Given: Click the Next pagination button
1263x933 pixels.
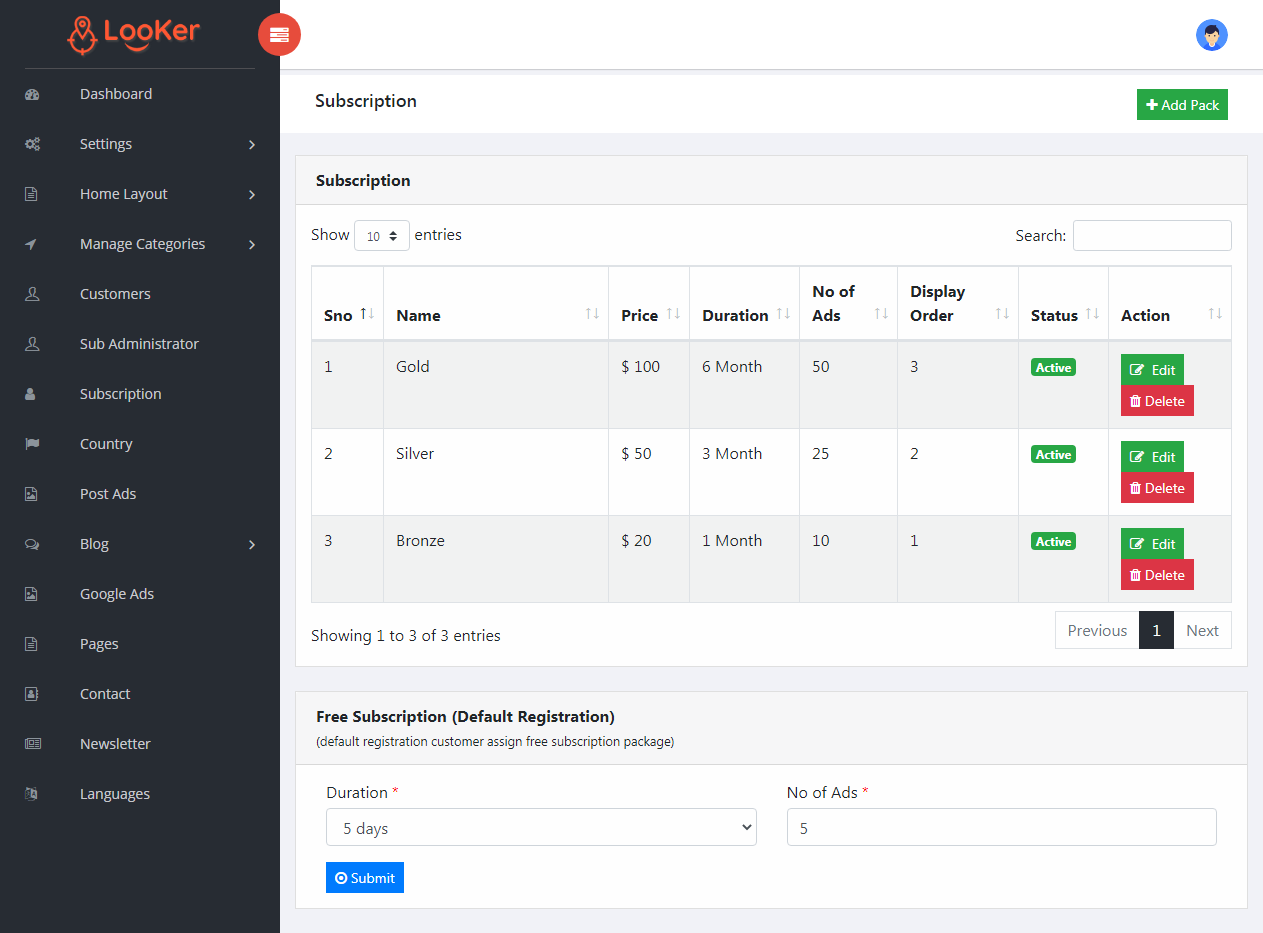Looking at the screenshot, I should click(1202, 630).
